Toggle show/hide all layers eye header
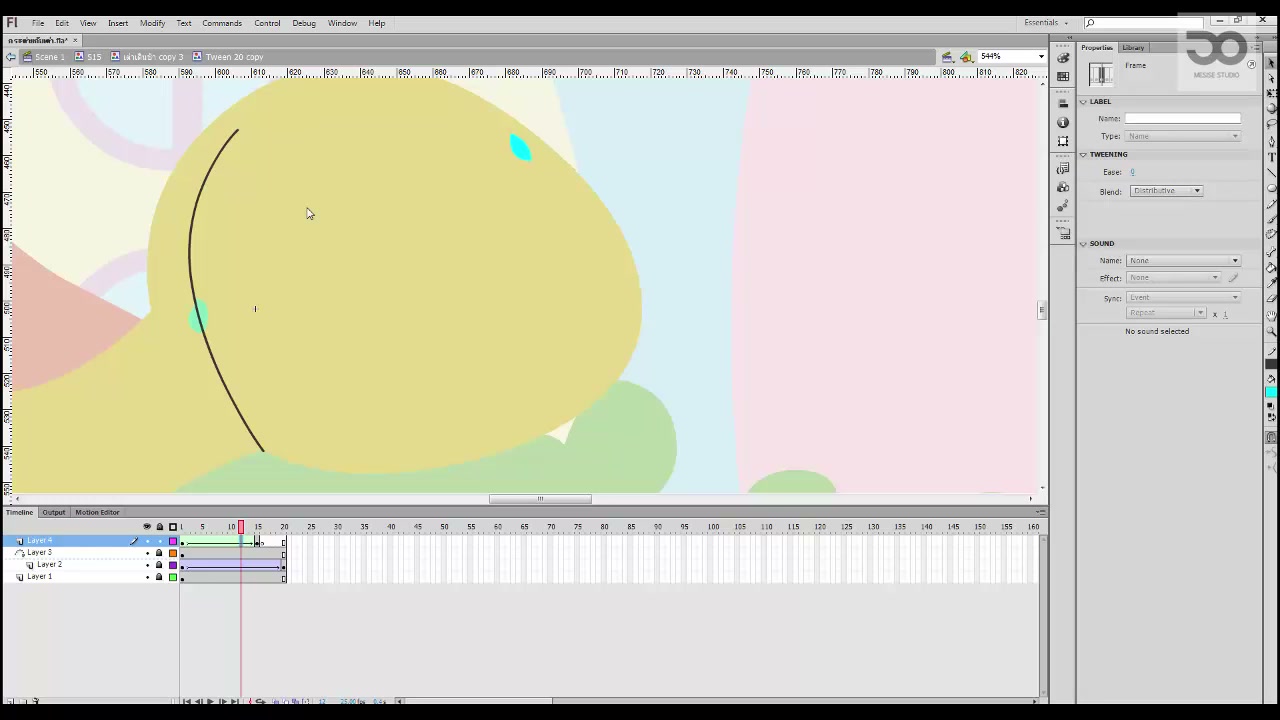The height and width of the screenshot is (720, 1280). pyautogui.click(x=147, y=527)
